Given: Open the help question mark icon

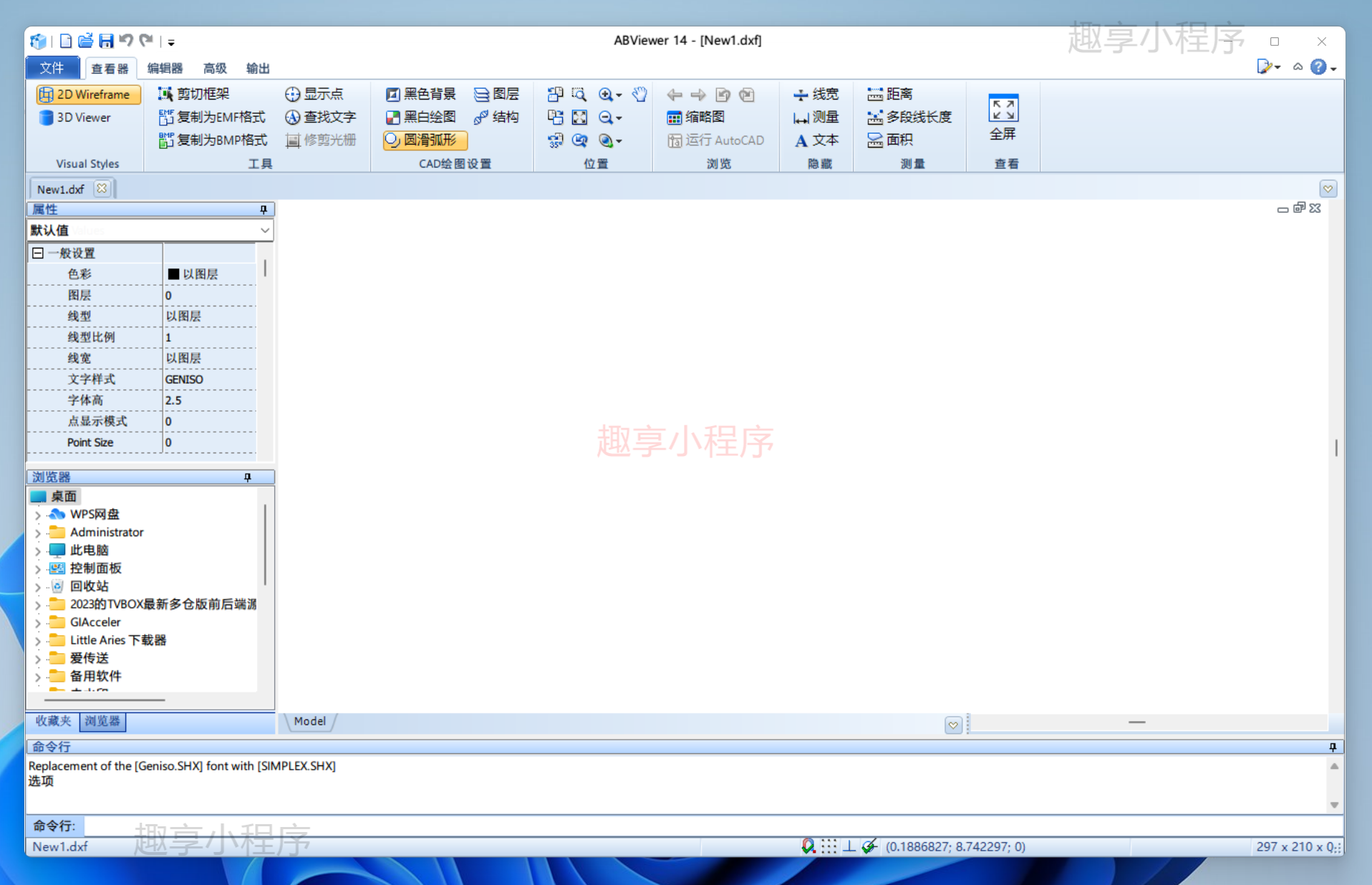Looking at the screenshot, I should coord(1318,67).
